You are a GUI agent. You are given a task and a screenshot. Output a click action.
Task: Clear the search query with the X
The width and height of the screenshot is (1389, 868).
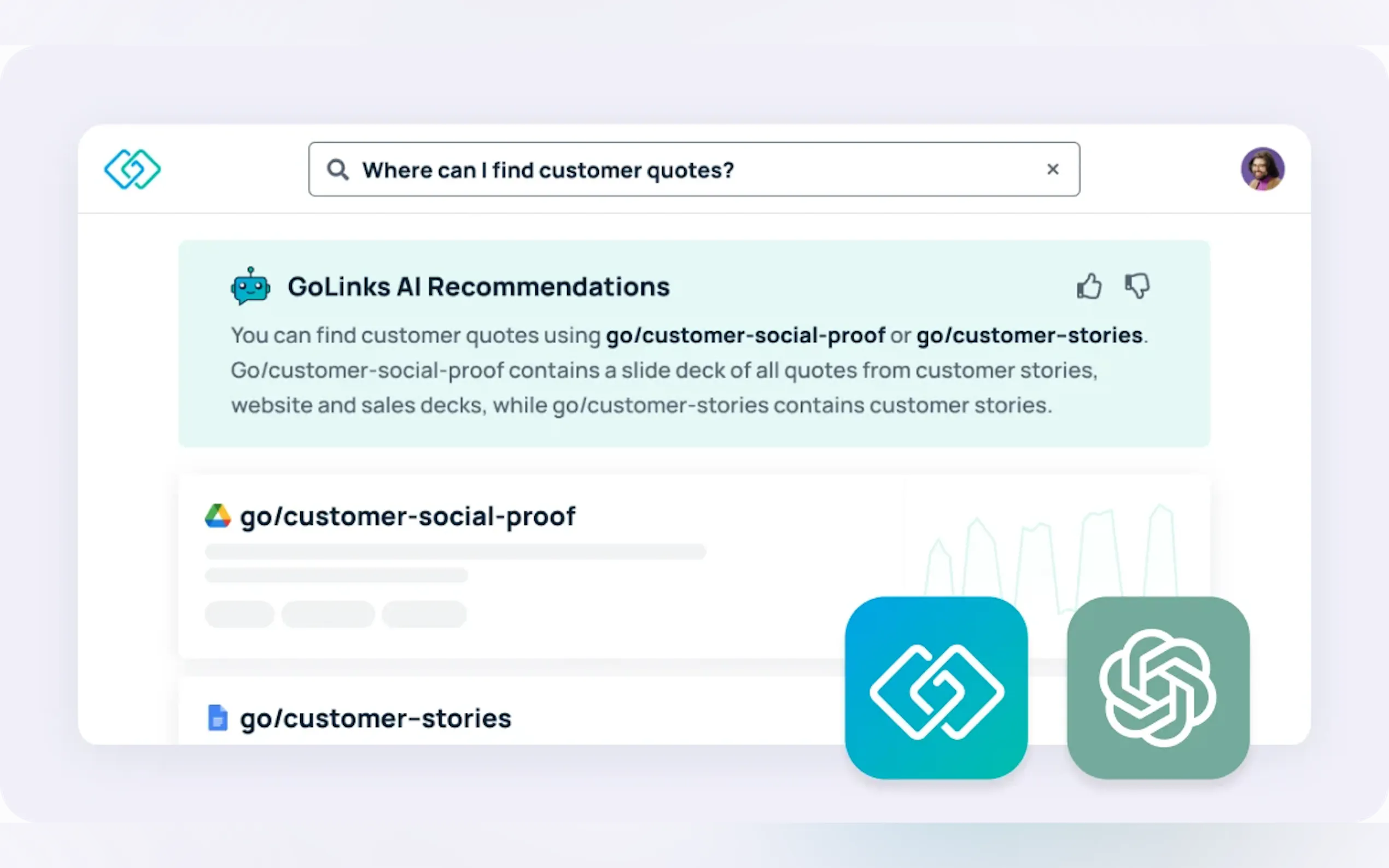point(1053,169)
